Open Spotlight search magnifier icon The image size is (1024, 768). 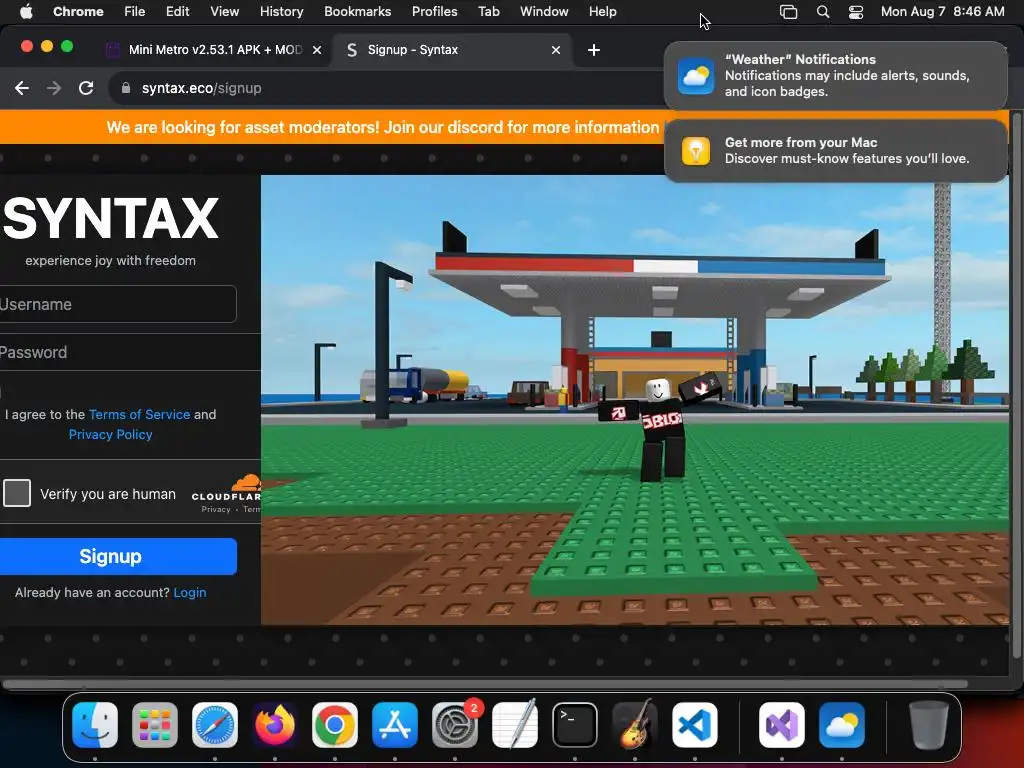pos(823,12)
